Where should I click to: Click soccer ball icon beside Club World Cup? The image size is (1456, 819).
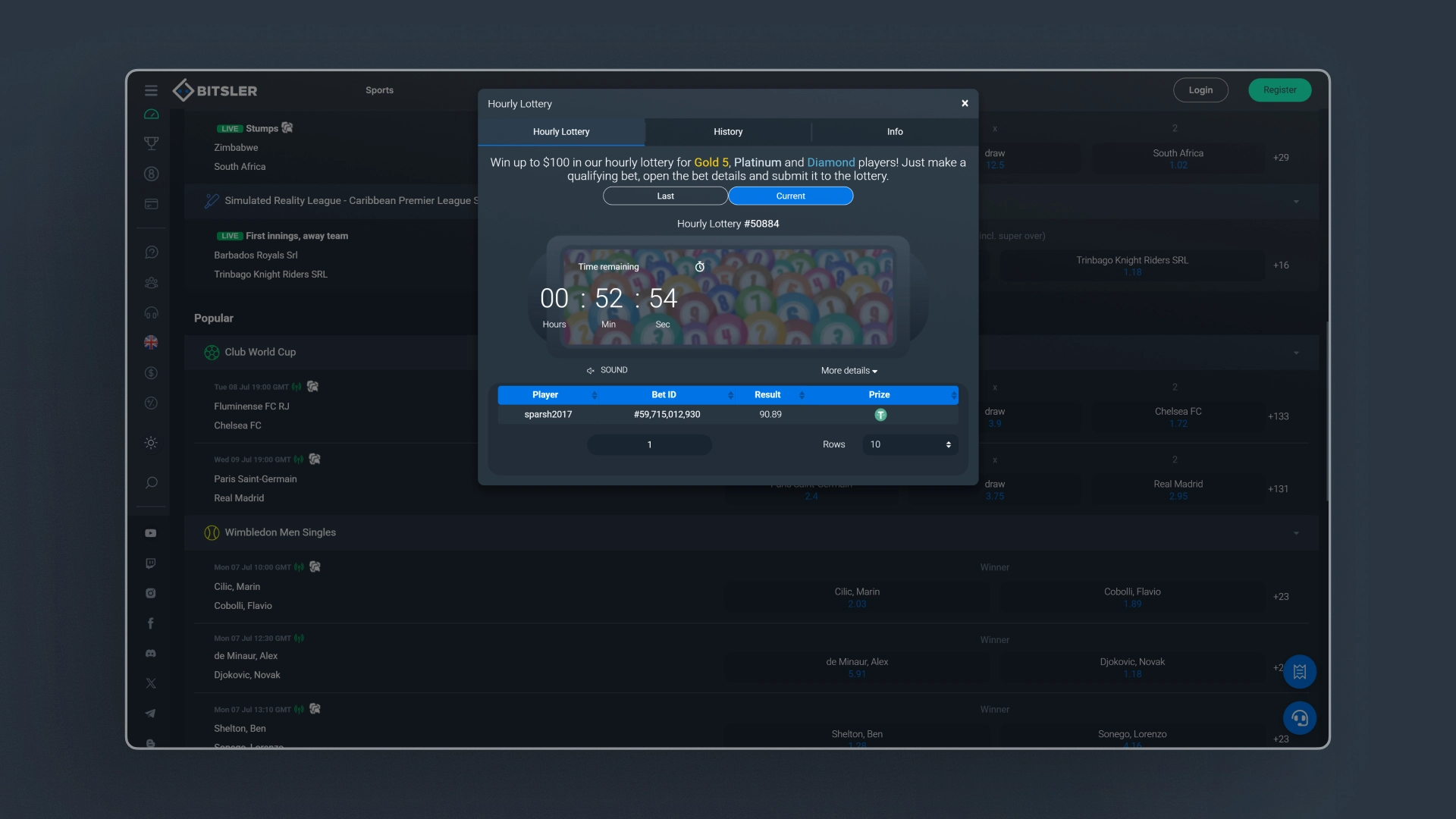click(x=212, y=353)
